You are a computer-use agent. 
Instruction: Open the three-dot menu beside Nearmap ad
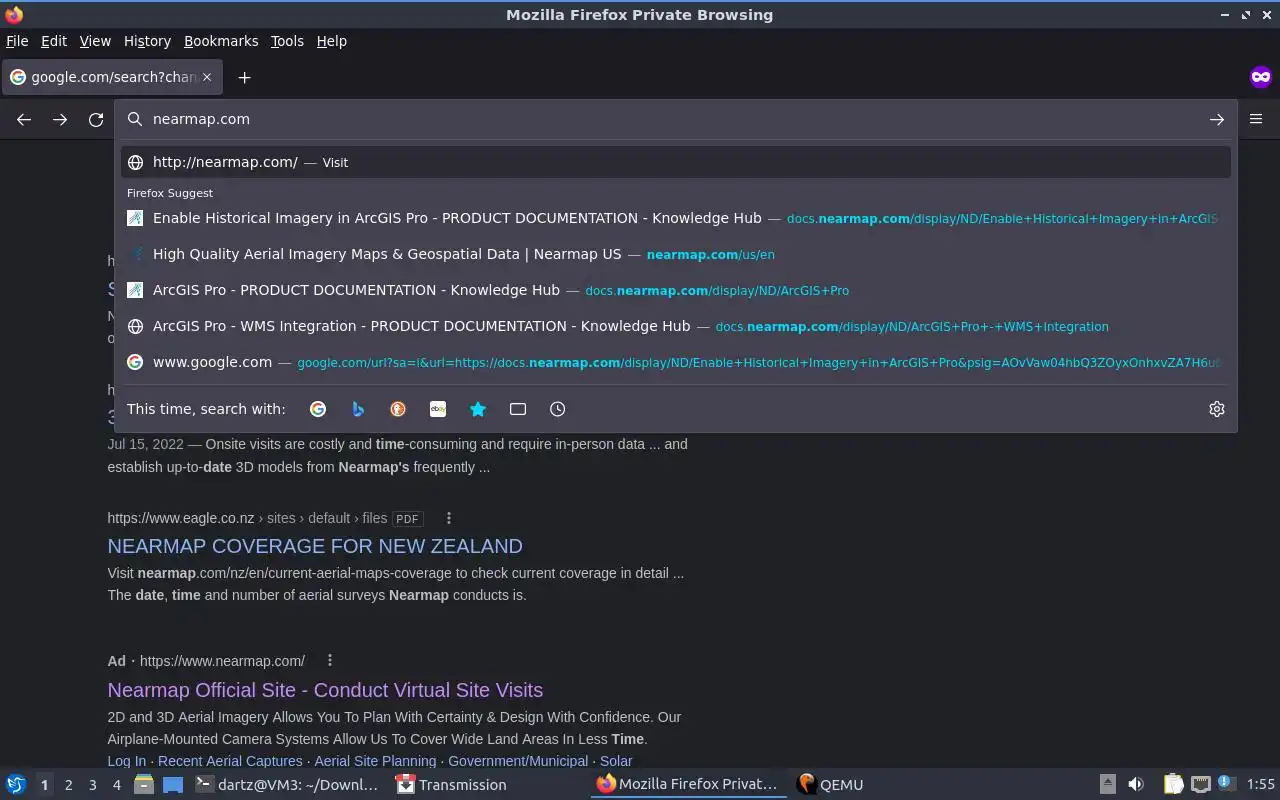tap(329, 660)
